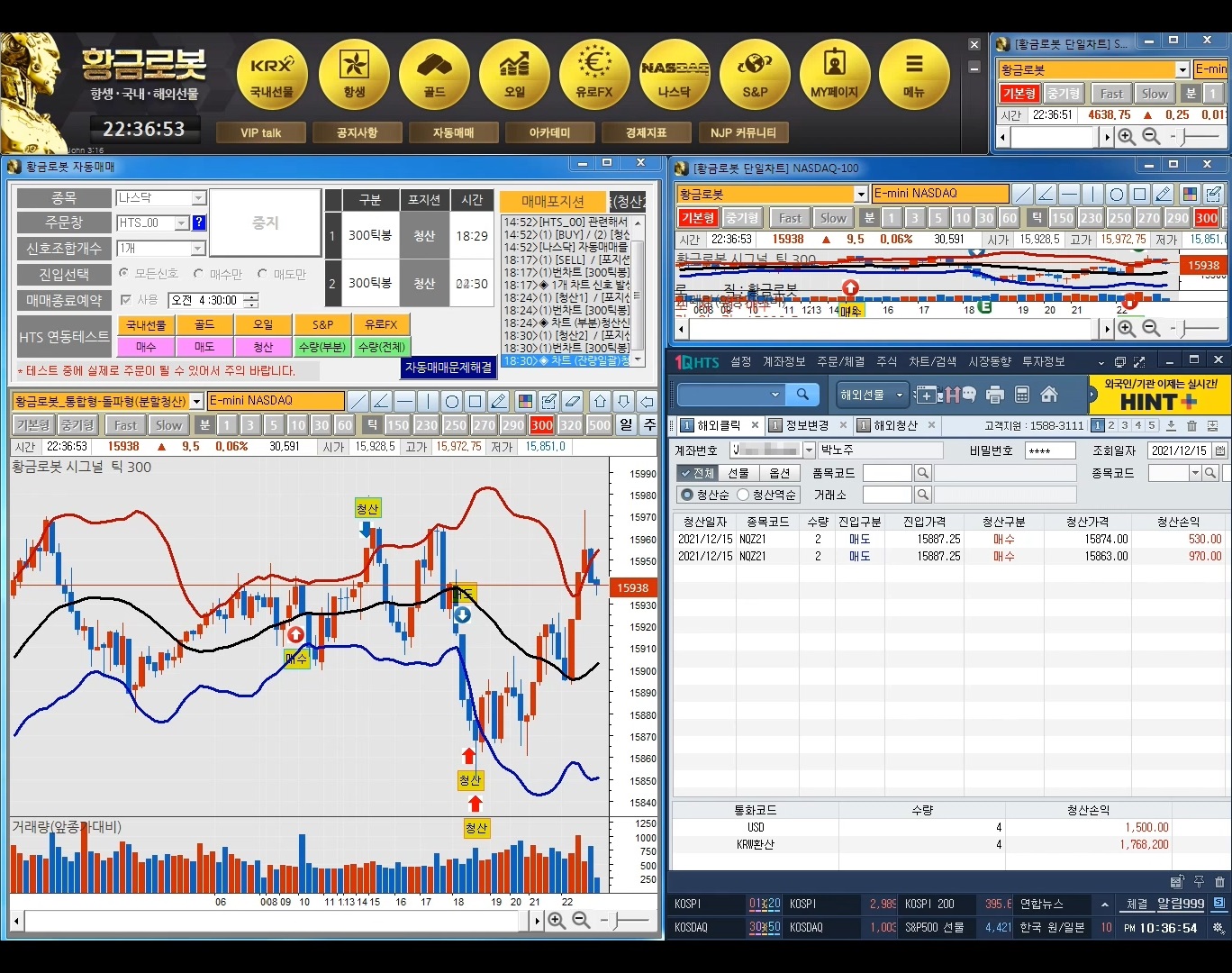Toggle the 옵션 filter button in HTS
Screen dimensions: 1232x973
click(780, 473)
